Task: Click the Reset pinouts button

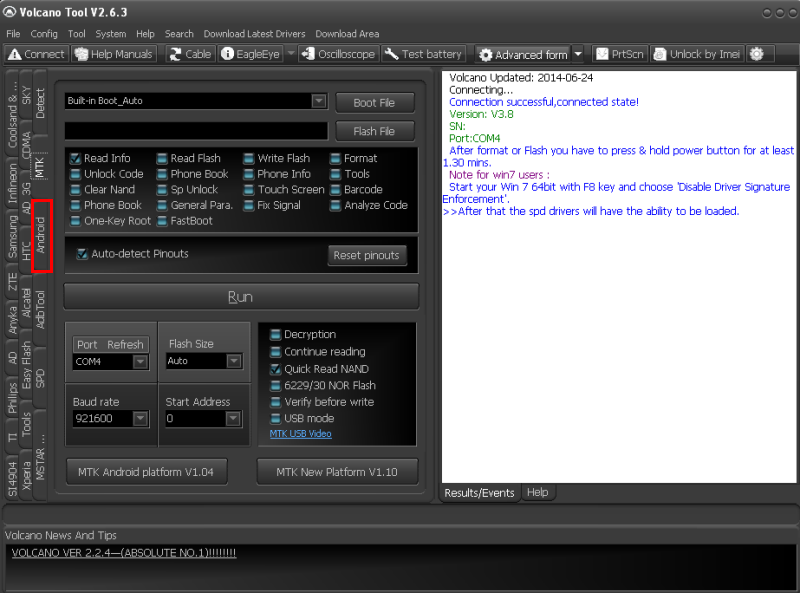Action: tap(366, 255)
